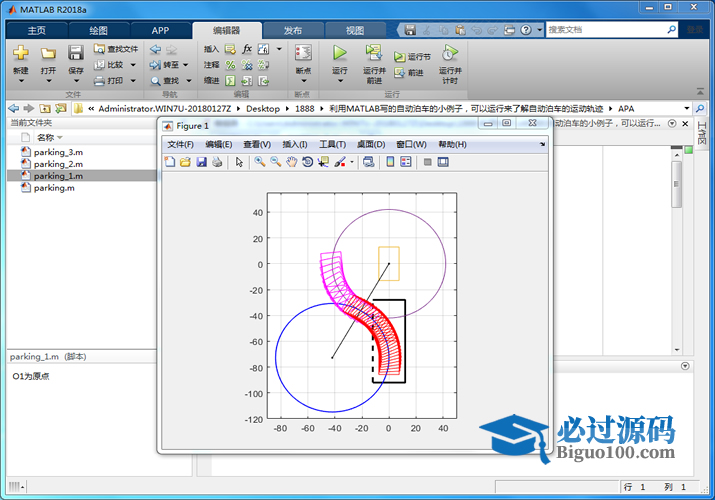
Task: Click the Compare (比较) button
Action: pyautogui.click(x=109, y=65)
